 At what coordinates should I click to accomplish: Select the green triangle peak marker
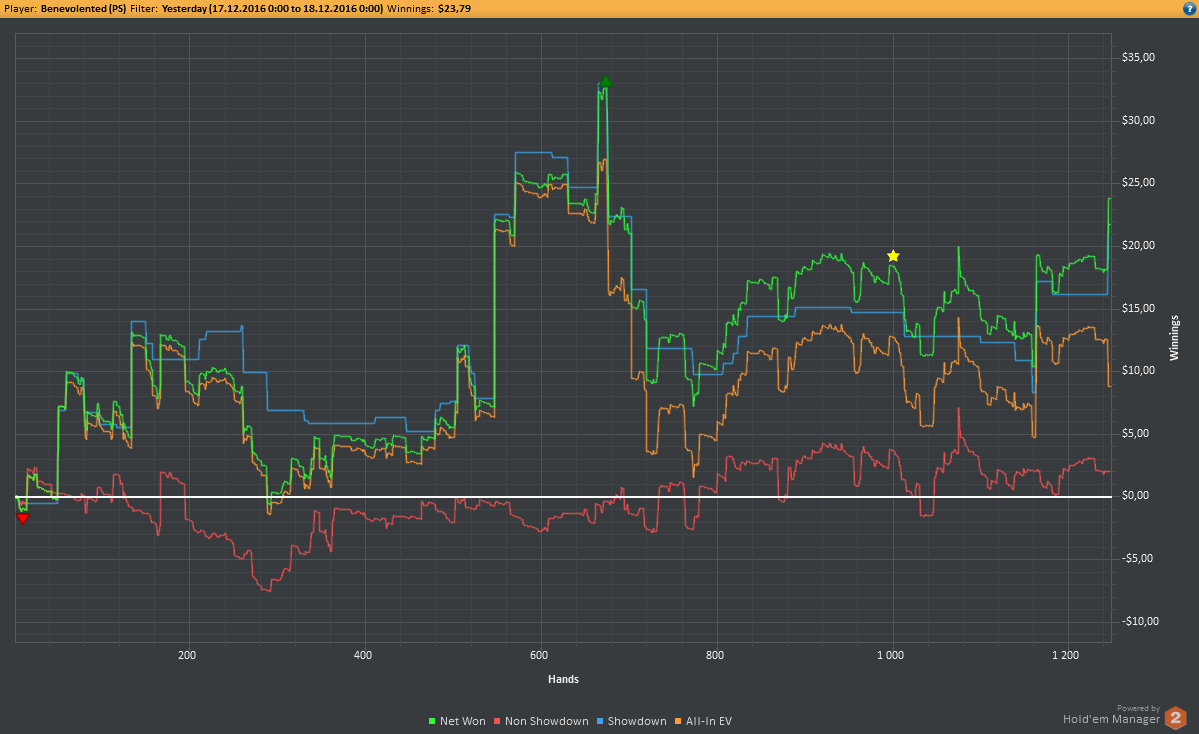(606, 82)
